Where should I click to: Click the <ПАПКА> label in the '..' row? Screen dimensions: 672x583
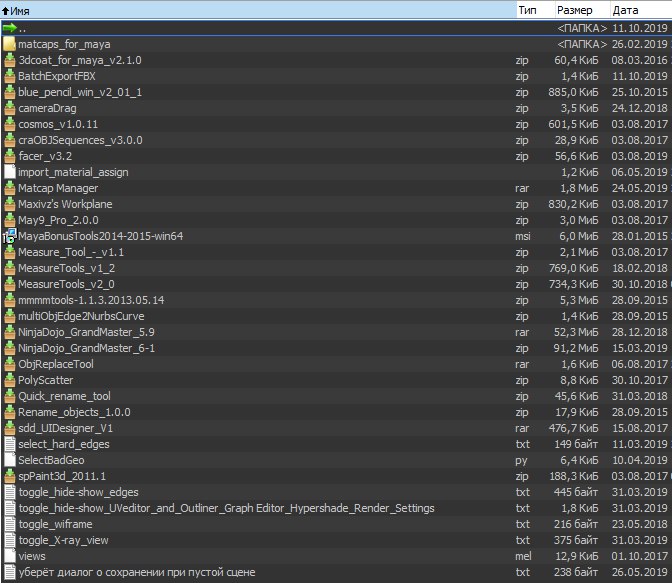pyautogui.click(x=582, y=28)
